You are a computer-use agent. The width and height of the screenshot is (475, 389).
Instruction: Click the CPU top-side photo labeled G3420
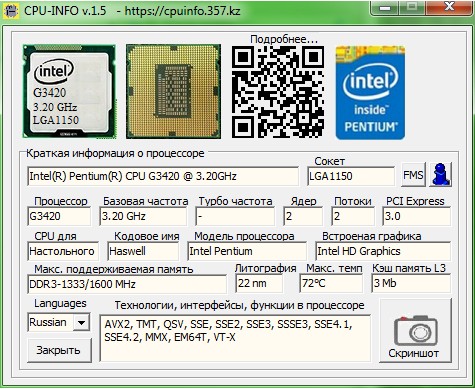click(x=69, y=91)
